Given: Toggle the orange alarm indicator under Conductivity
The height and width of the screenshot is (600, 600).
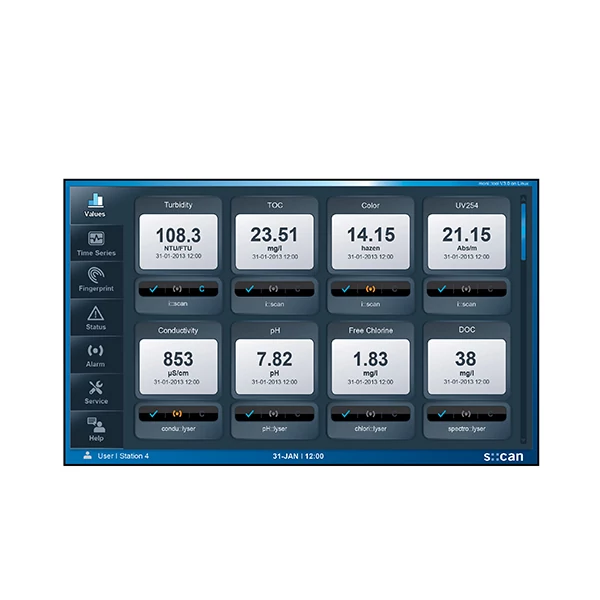Looking at the screenshot, I should (x=178, y=413).
